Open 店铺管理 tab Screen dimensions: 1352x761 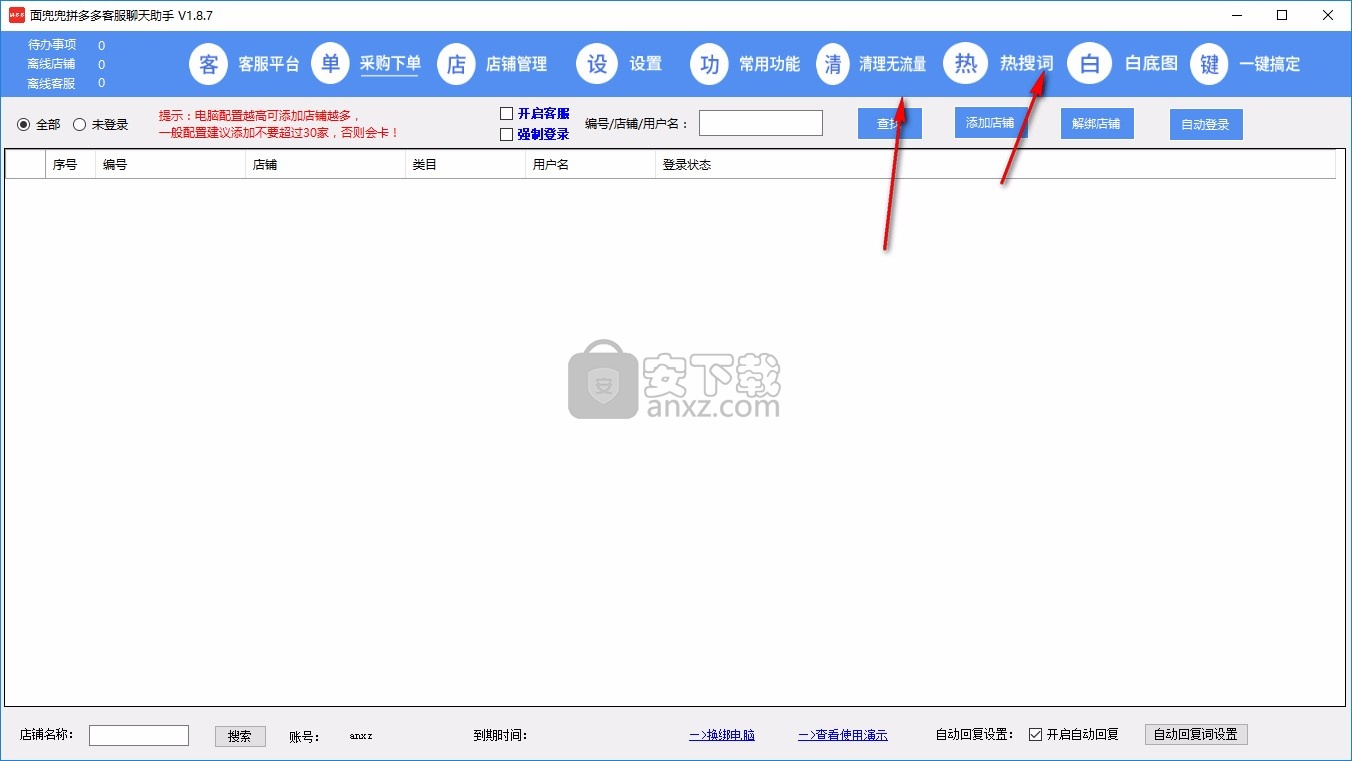(516, 64)
